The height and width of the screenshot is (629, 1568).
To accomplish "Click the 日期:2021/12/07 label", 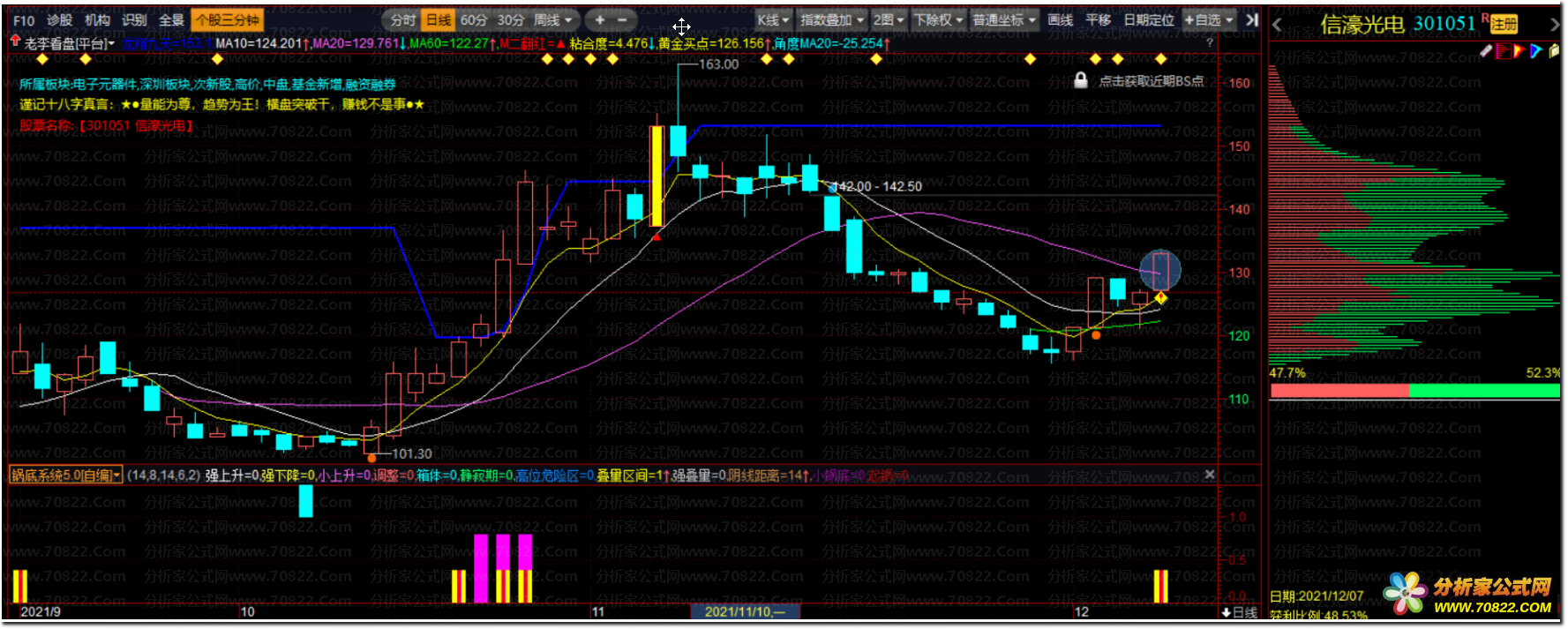I will 1317,596.
